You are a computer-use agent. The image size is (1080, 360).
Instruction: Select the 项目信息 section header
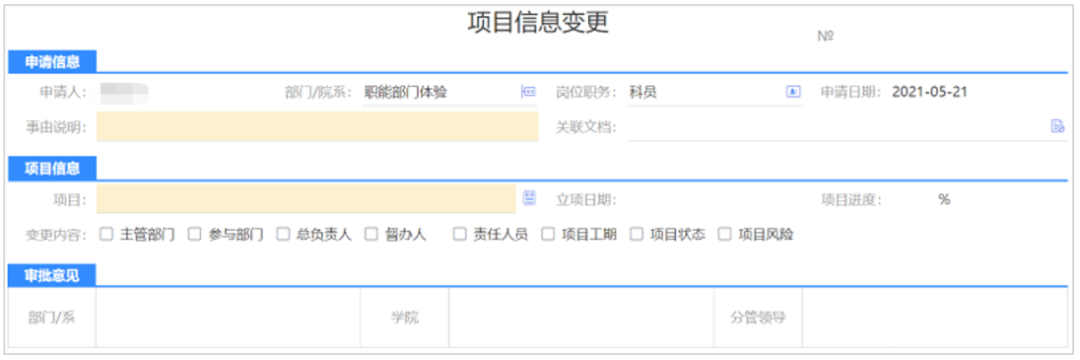52,168
